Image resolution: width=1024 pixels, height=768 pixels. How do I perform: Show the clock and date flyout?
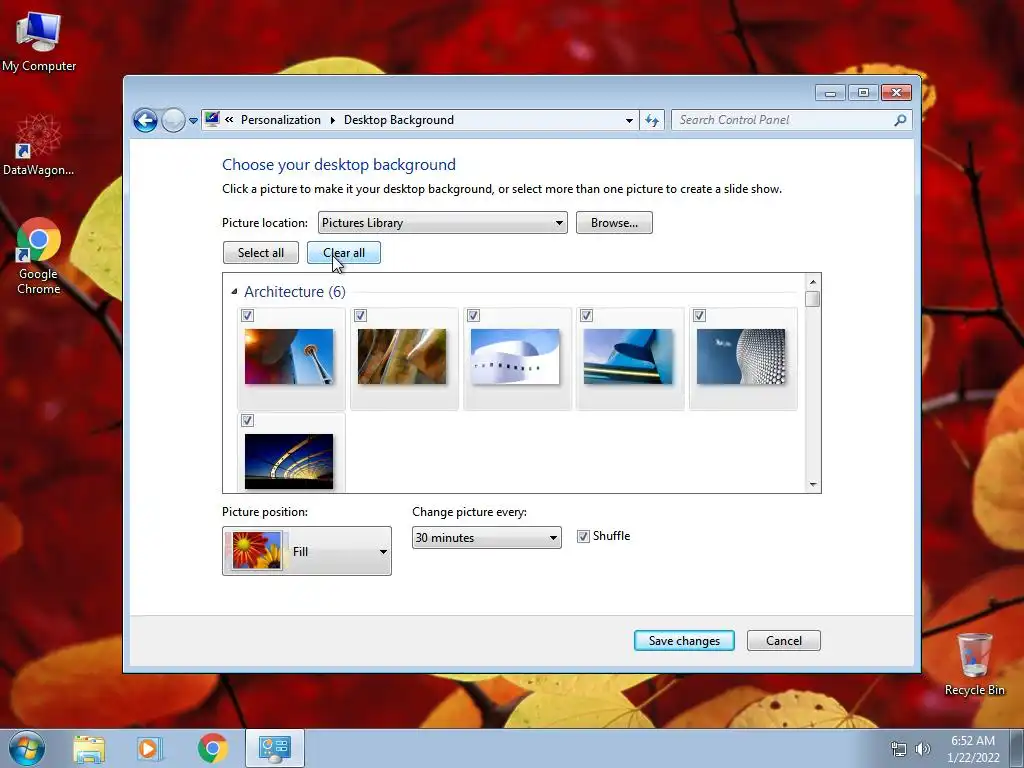(973, 749)
